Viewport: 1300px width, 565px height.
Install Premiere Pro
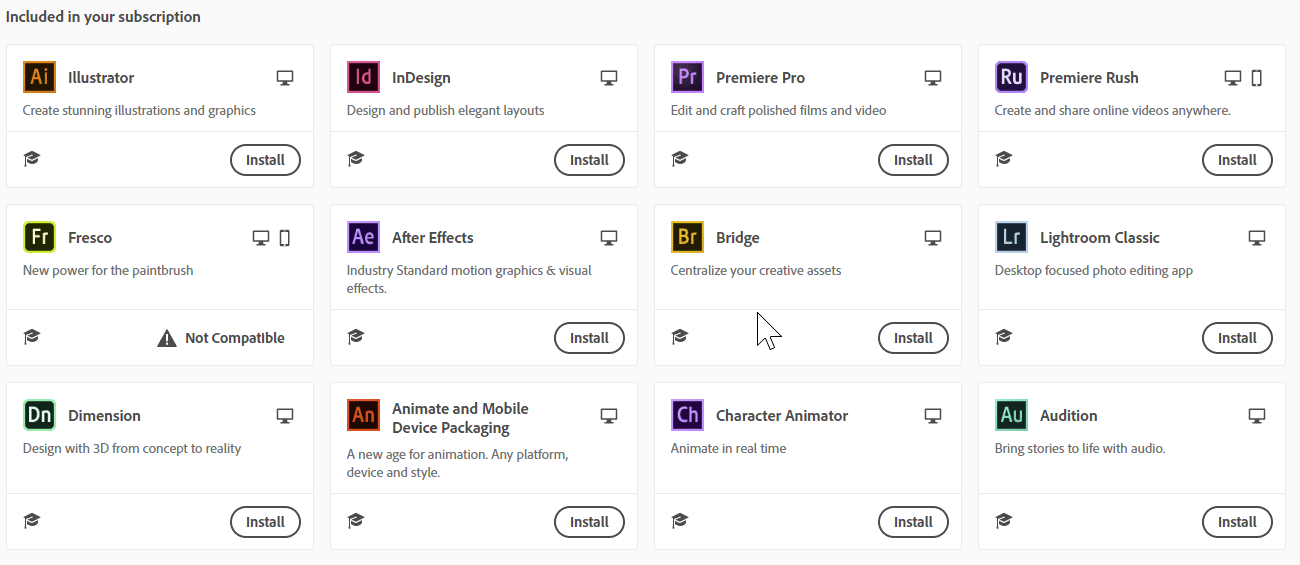(x=913, y=160)
